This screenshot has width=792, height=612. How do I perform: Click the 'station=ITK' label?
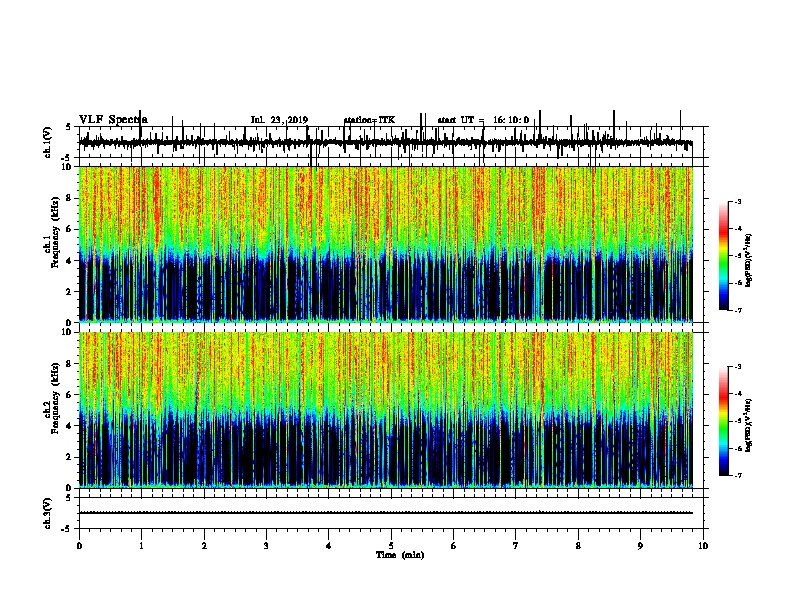(x=369, y=120)
